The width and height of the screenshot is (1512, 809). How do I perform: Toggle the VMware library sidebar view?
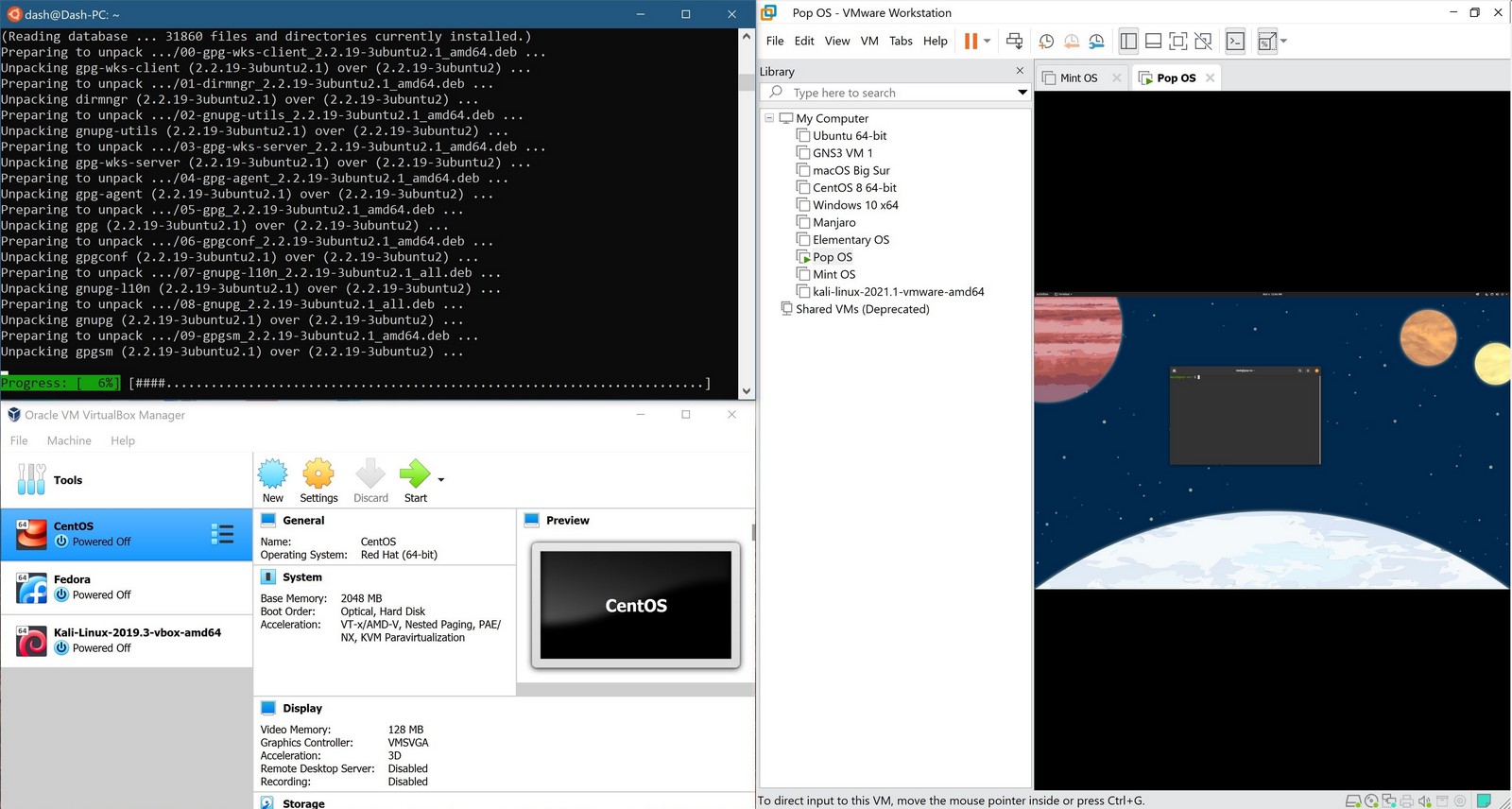[x=1128, y=42]
